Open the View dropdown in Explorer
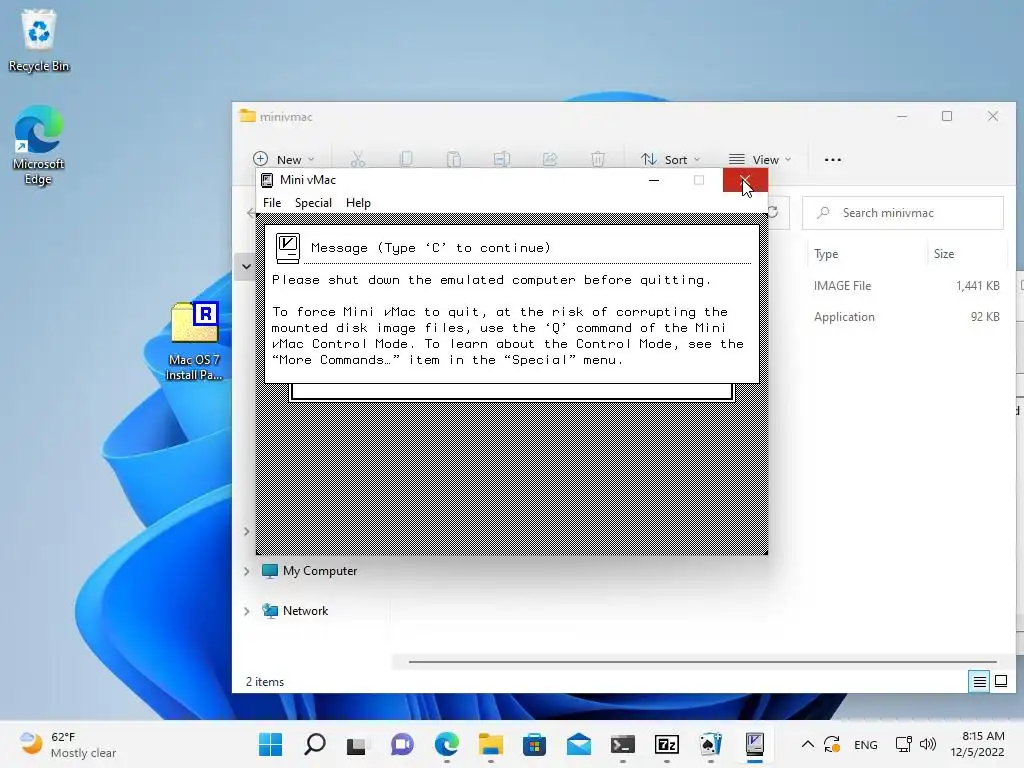Screen dimensions: 1024x768 (x=760, y=159)
